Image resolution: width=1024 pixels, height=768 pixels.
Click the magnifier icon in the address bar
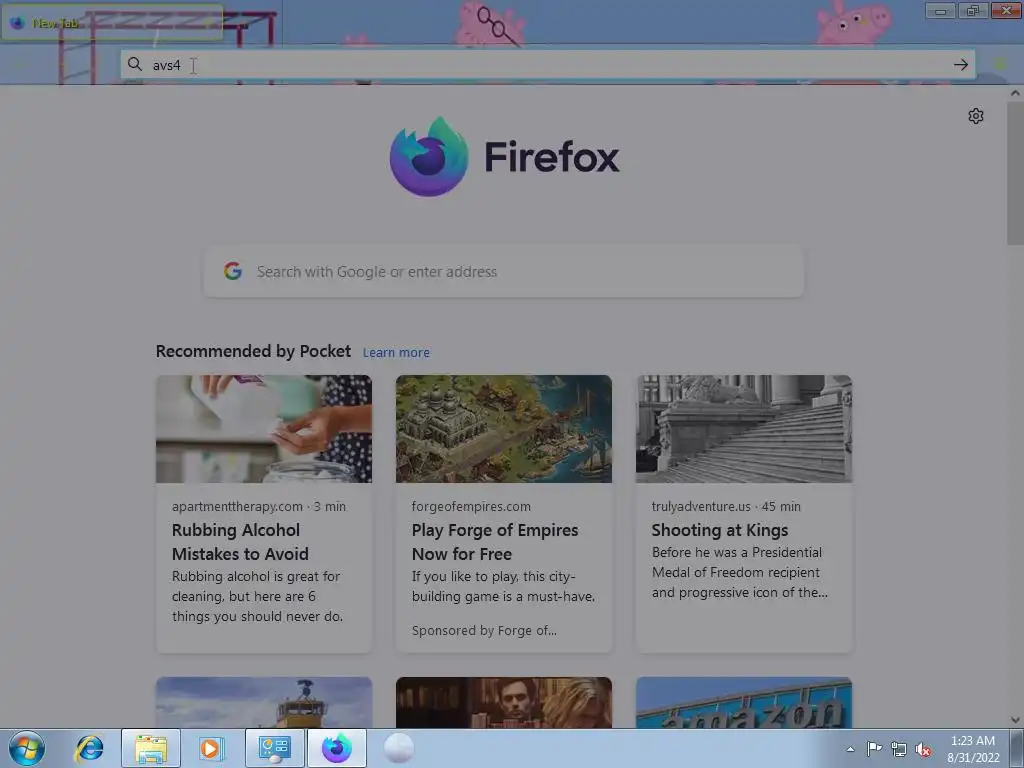point(135,64)
